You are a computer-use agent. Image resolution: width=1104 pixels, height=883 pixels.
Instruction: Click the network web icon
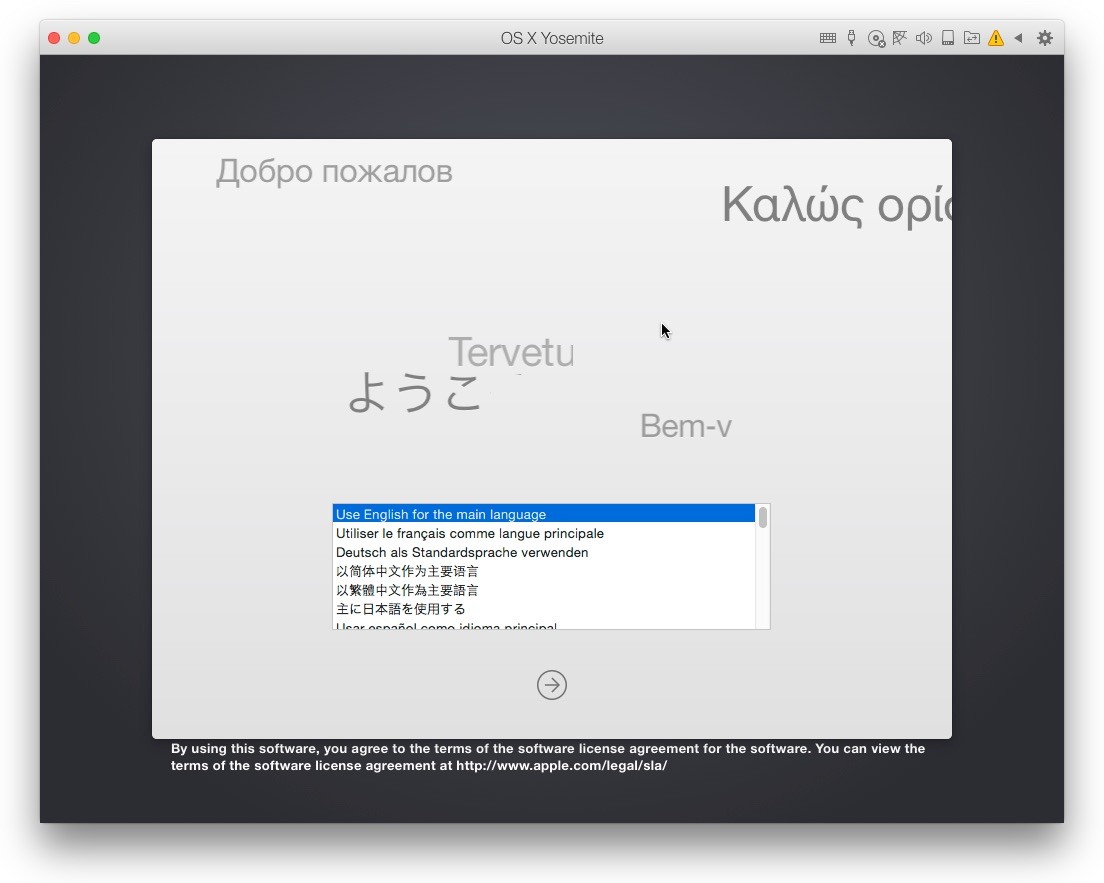tap(900, 38)
